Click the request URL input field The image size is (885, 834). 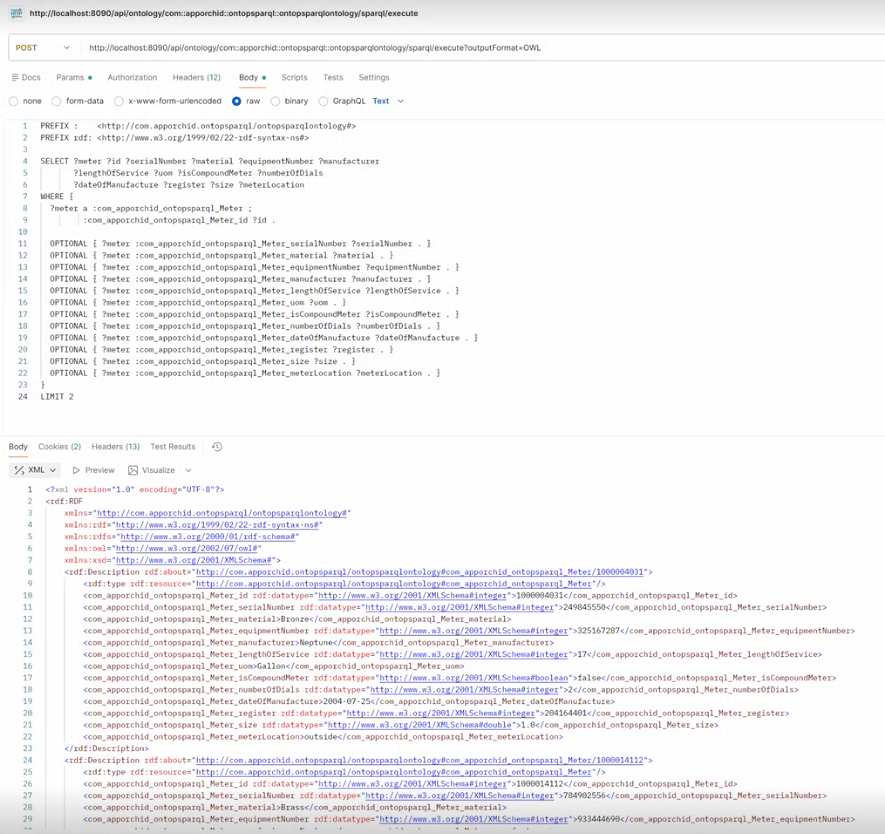click(x=484, y=48)
